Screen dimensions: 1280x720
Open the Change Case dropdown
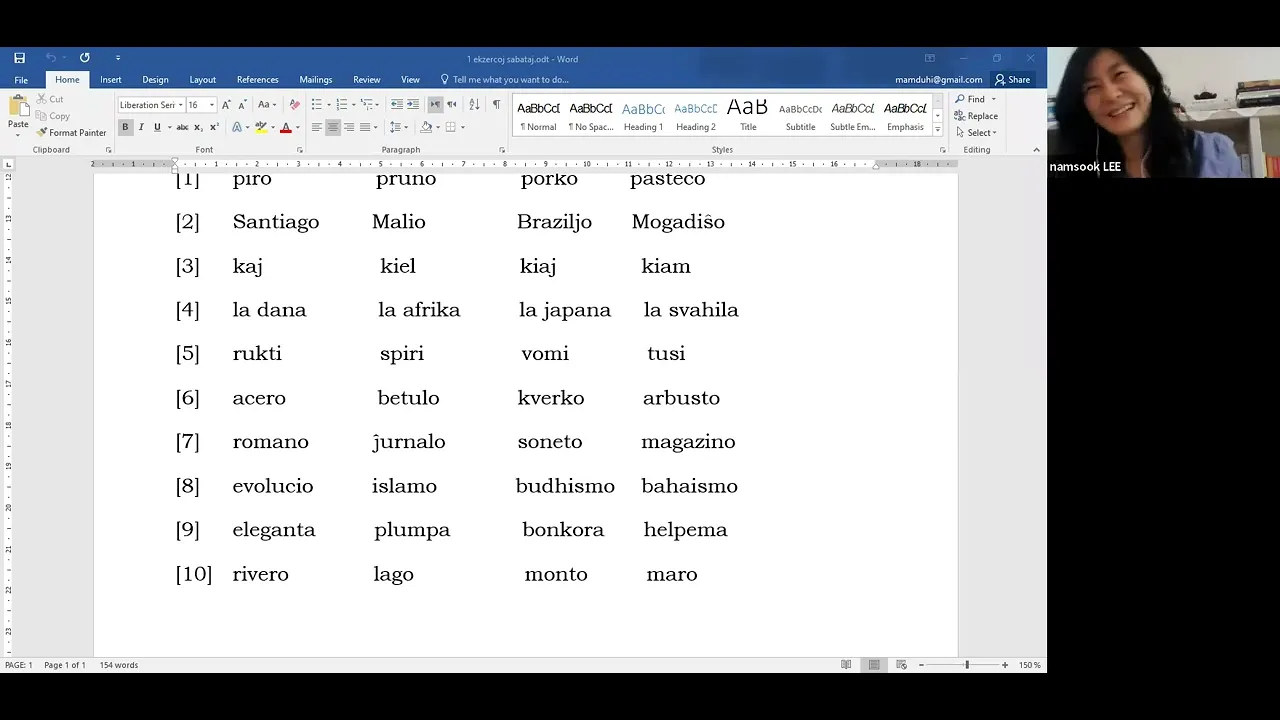click(x=266, y=104)
